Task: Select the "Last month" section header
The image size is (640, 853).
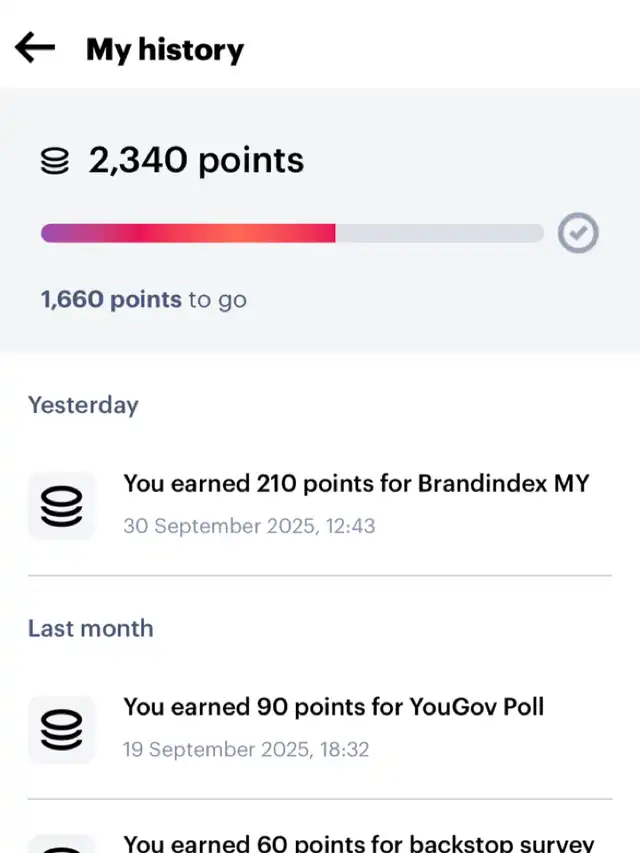Action: pos(90,628)
